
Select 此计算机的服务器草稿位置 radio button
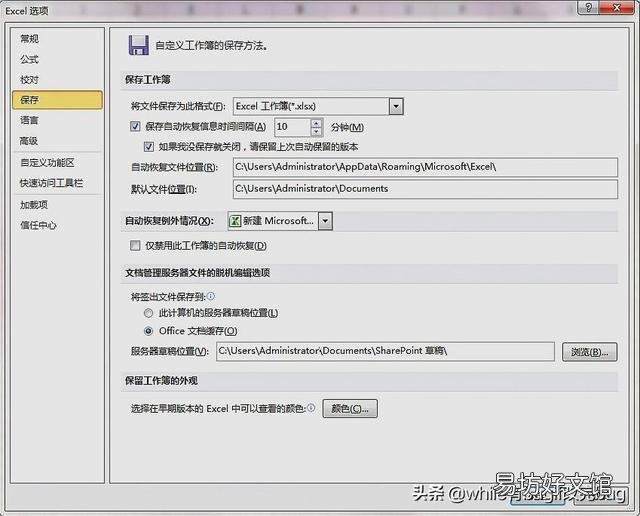149,313
